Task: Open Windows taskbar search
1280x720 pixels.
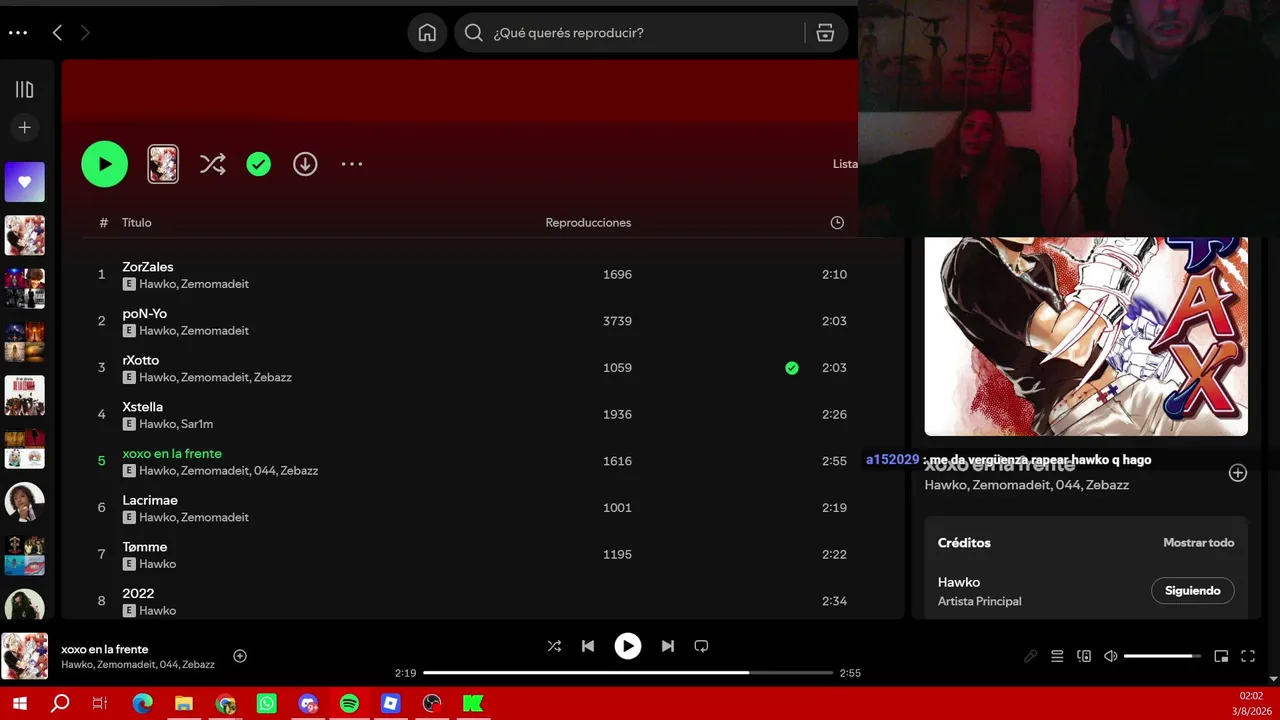Action: coord(60,704)
